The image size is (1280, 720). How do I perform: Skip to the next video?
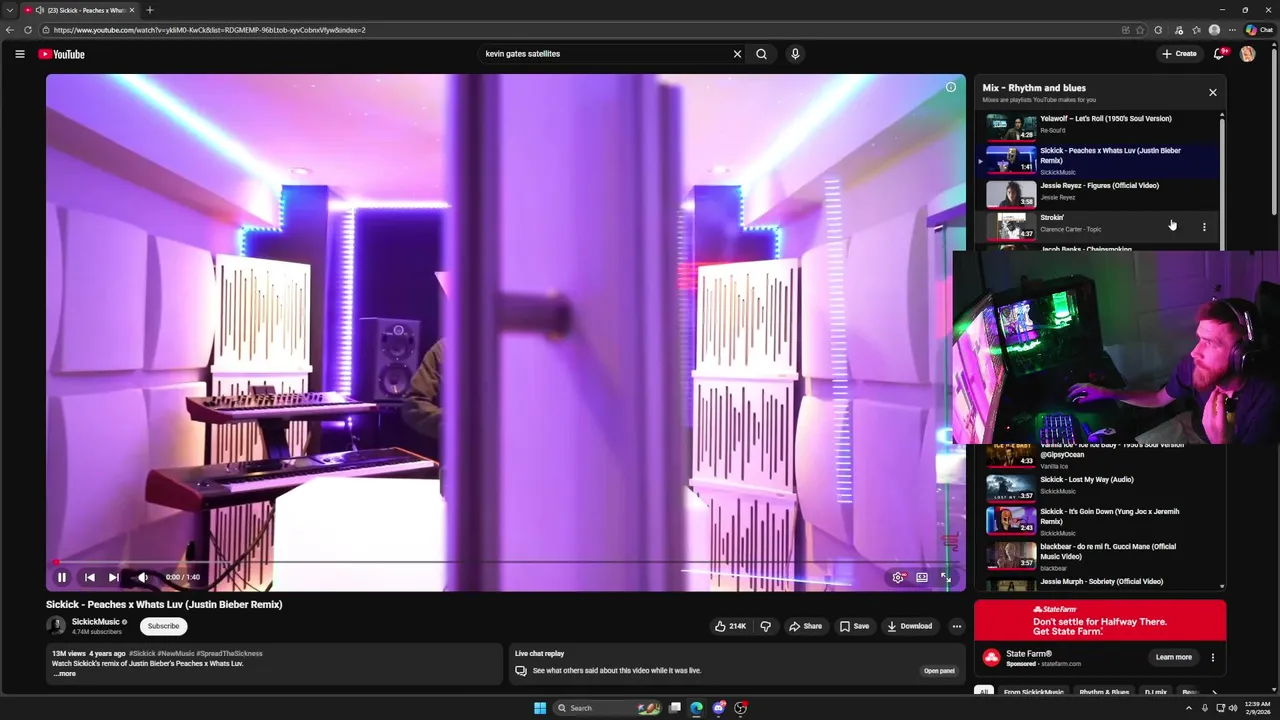click(x=114, y=577)
